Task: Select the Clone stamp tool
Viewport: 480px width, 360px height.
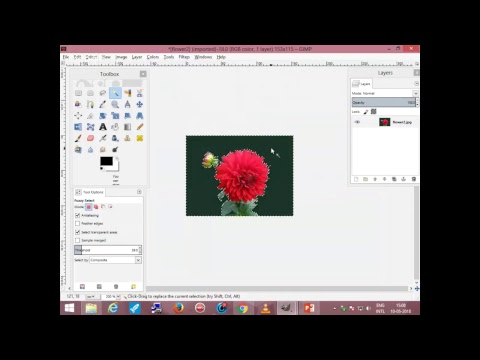Action: point(127,138)
